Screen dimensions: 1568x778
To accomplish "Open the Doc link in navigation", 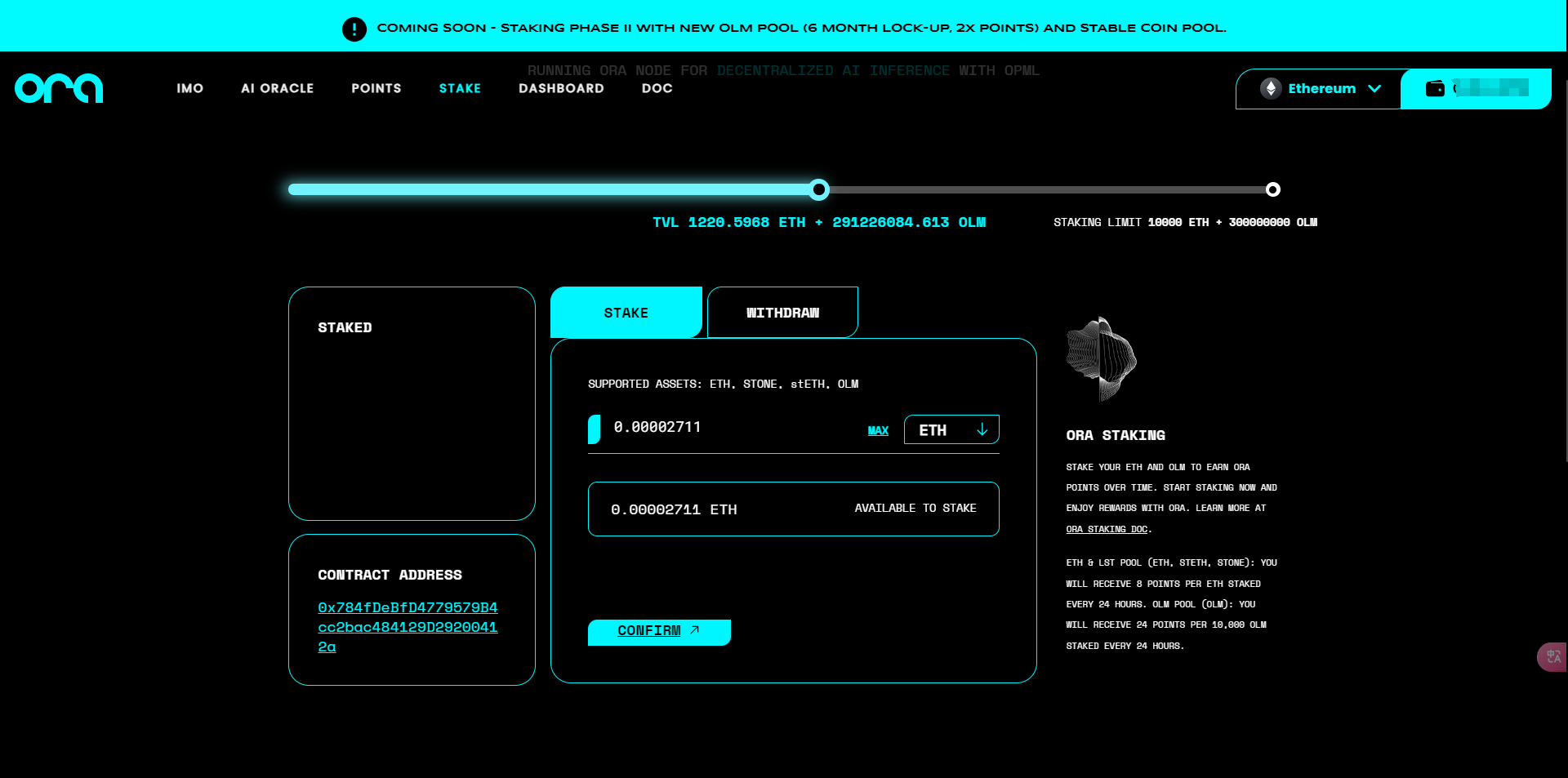I will coord(657,88).
